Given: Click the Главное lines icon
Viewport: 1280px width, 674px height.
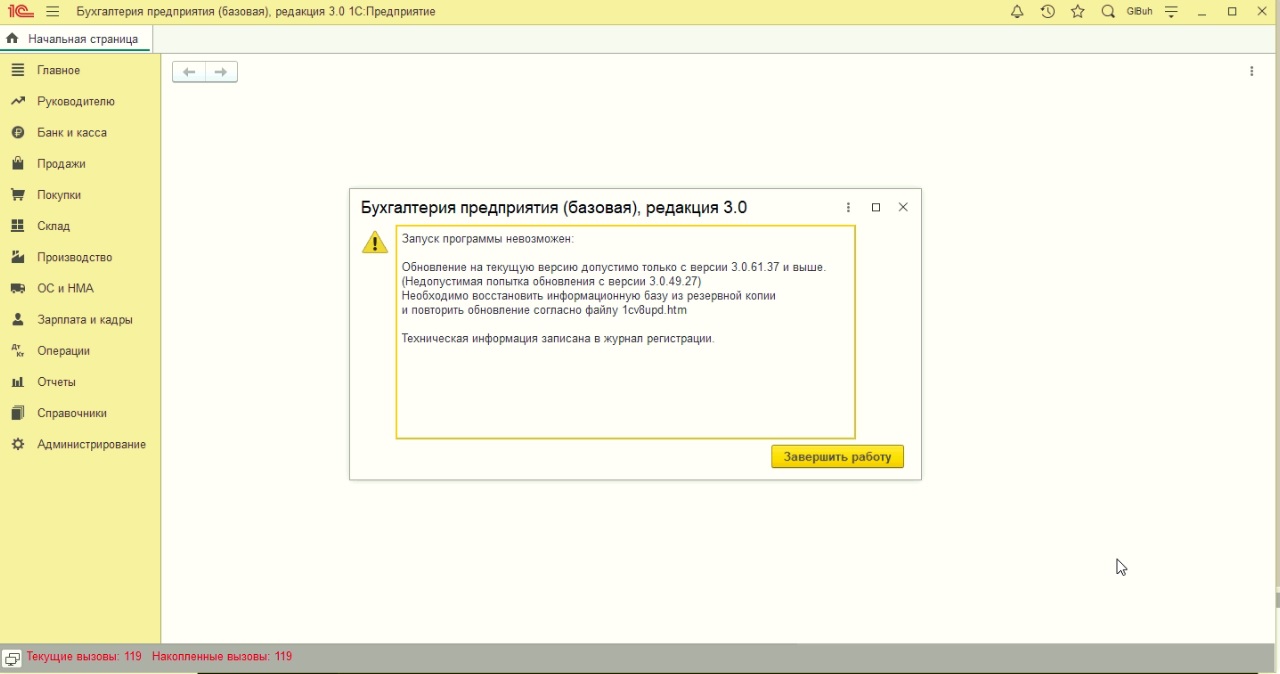Looking at the screenshot, I should pyautogui.click(x=17, y=70).
